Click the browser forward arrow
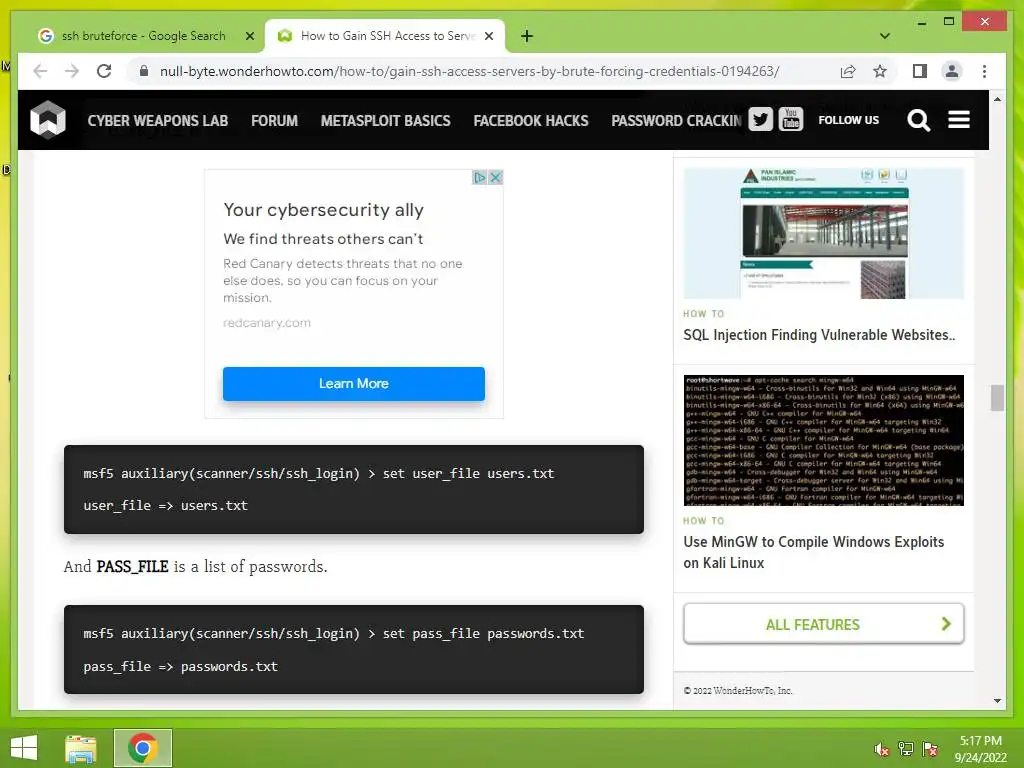This screenshot has width=1024, height=768. coord(72,71)
